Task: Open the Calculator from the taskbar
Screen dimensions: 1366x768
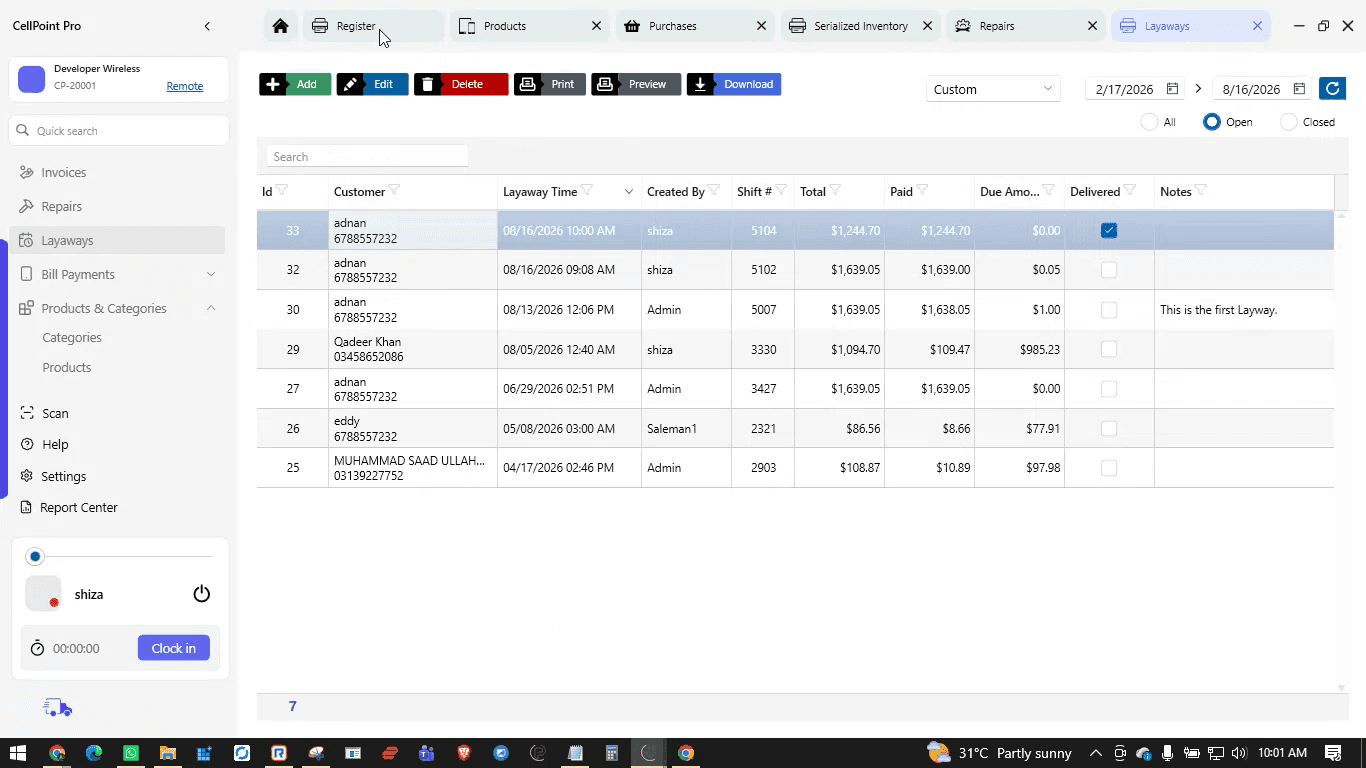Action: (x=612, y=753)
